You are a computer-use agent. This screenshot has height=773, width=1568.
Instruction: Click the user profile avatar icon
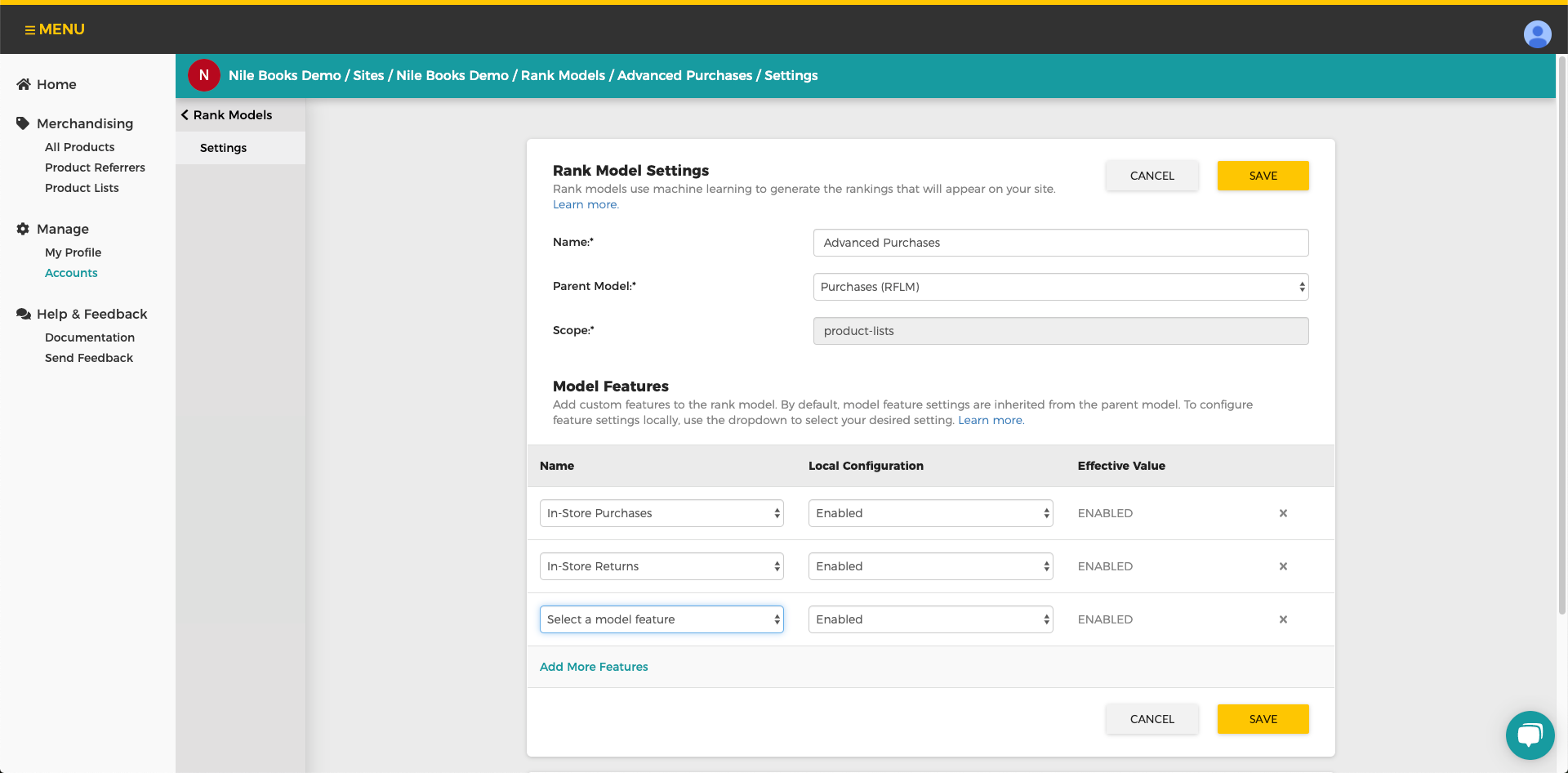tap(1537, 34)
